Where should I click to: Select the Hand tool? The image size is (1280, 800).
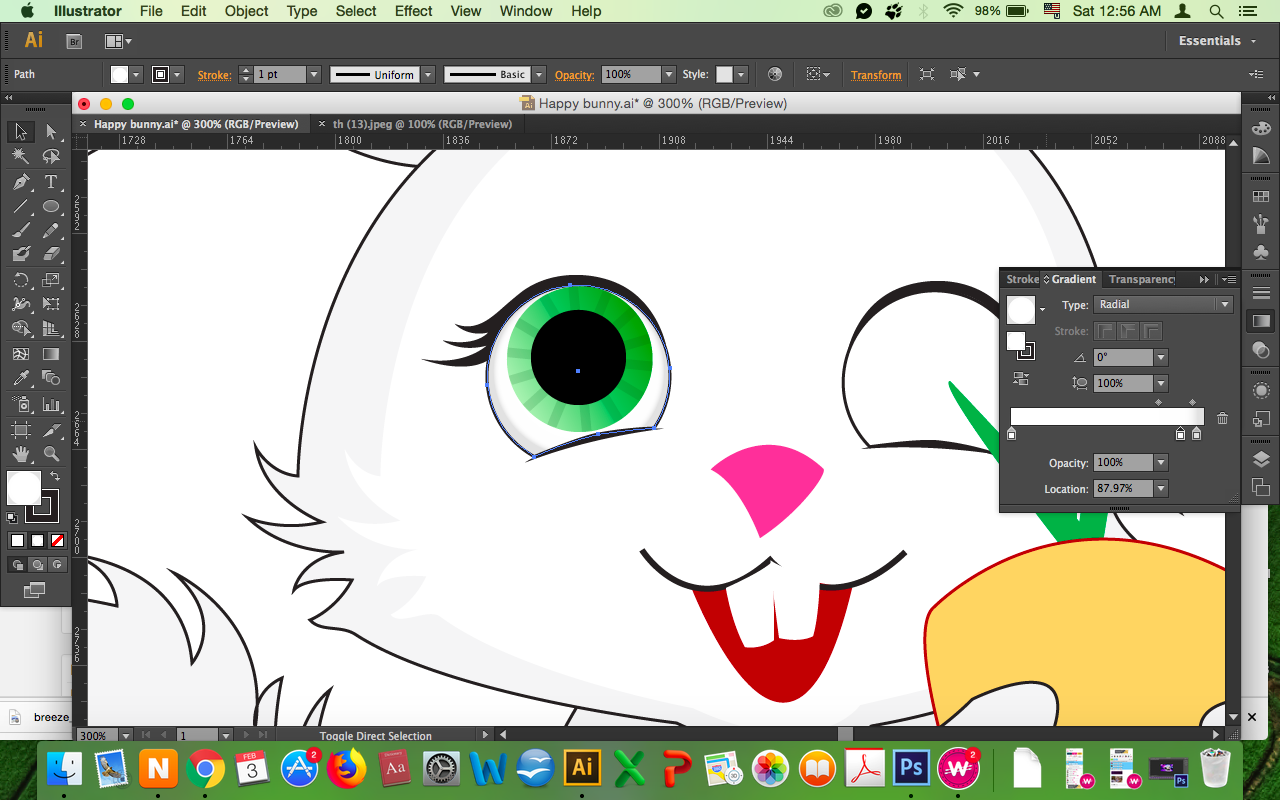pyautogui.click(x=20, y=455)
